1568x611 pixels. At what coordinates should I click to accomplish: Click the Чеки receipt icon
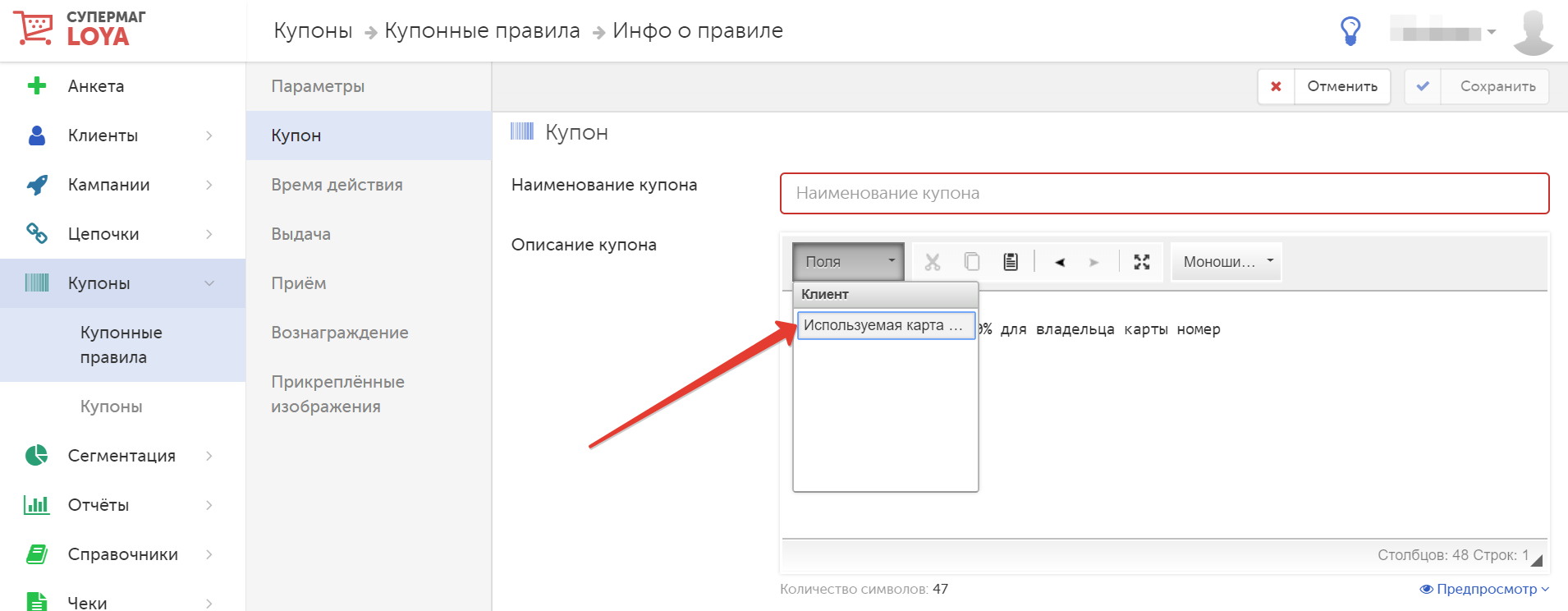click(x=36, y=602)
